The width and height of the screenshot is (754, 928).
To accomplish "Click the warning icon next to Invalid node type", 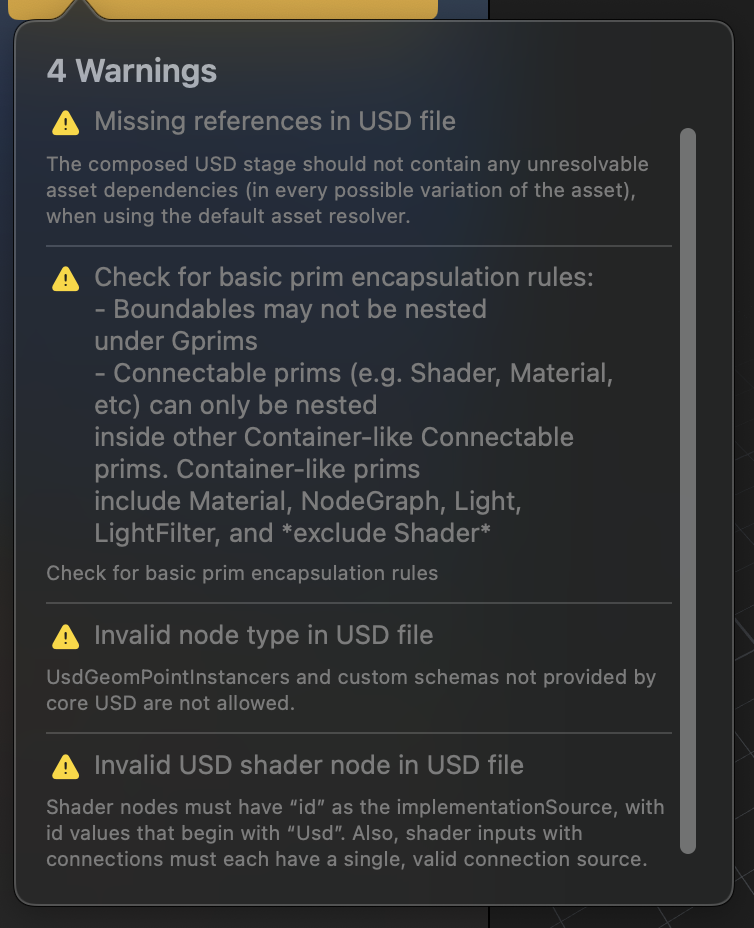I will click(x=65, y=636).
